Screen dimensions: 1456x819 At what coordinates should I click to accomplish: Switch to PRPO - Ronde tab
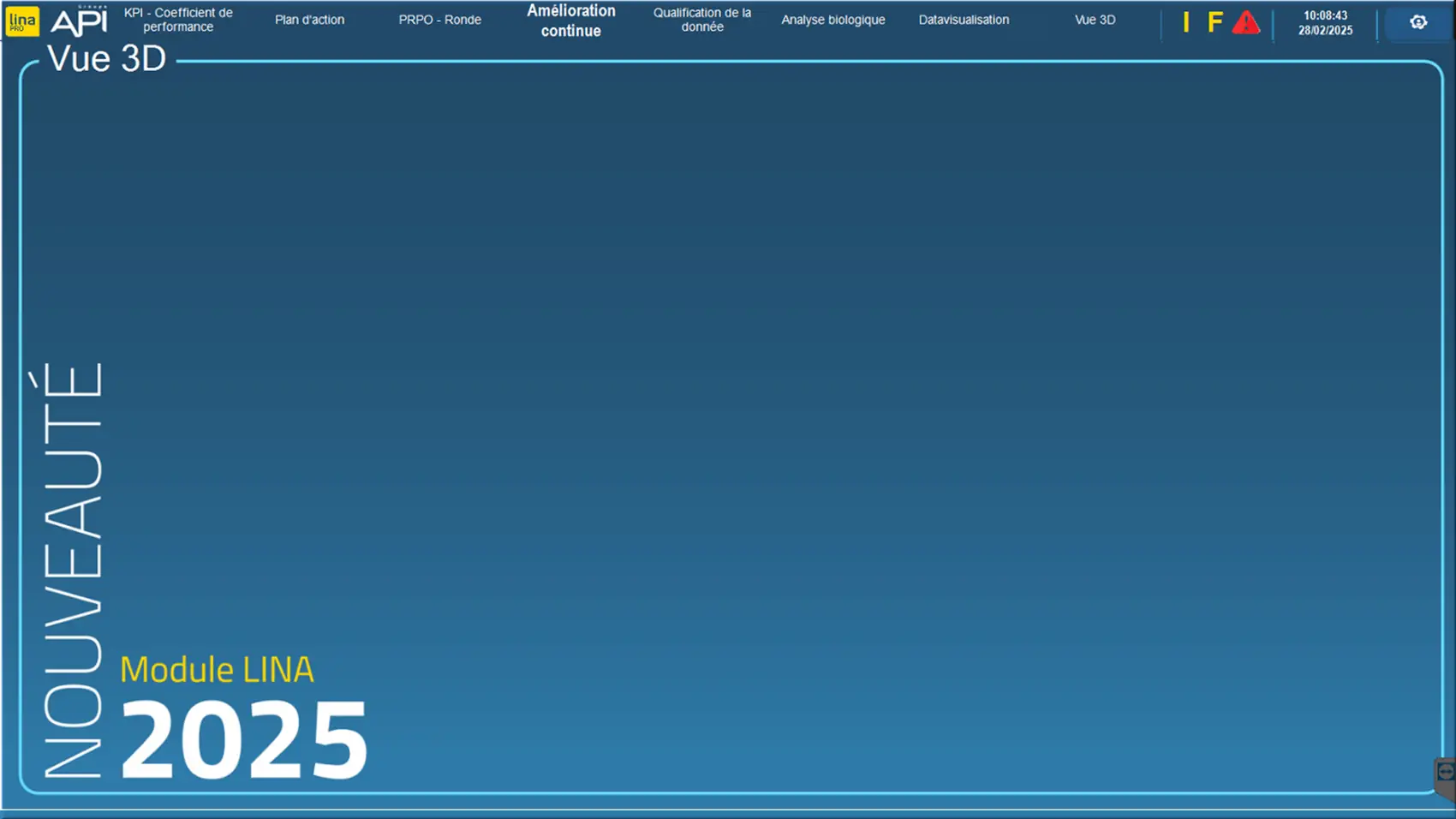click(x=439, y=20)
